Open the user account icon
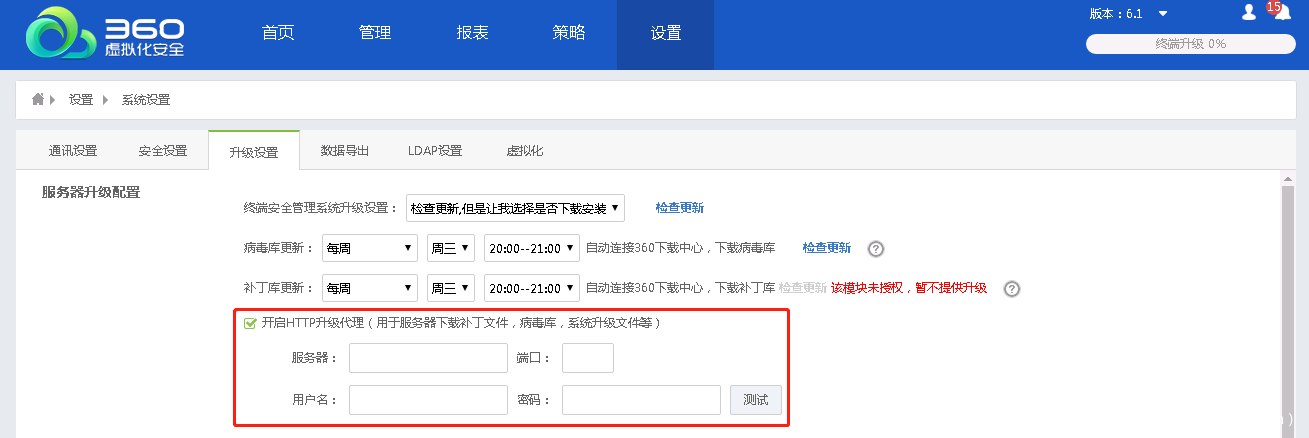This screenshot has height=438, width=1309. click(1248, 13)
